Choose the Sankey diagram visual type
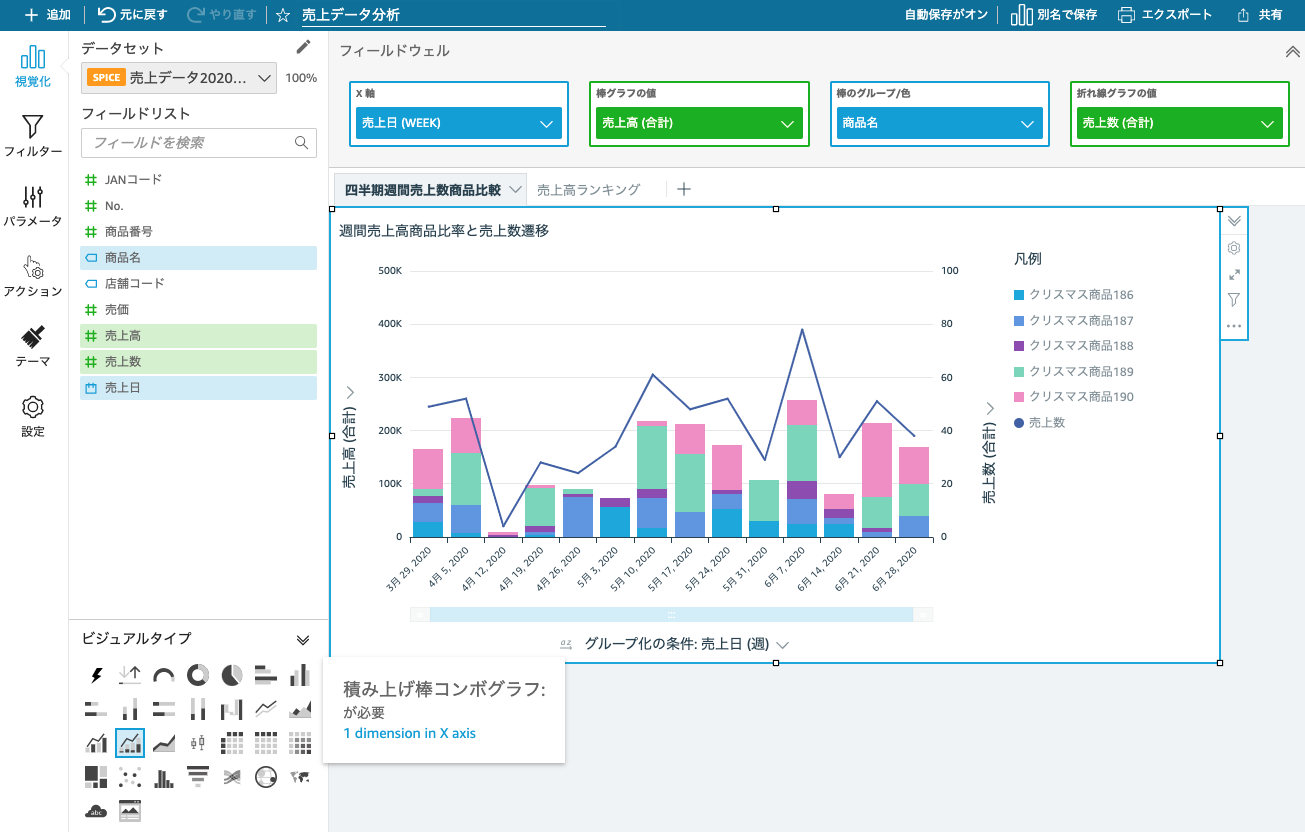The width and height of the screenshot is (1305, 832). 232,777
